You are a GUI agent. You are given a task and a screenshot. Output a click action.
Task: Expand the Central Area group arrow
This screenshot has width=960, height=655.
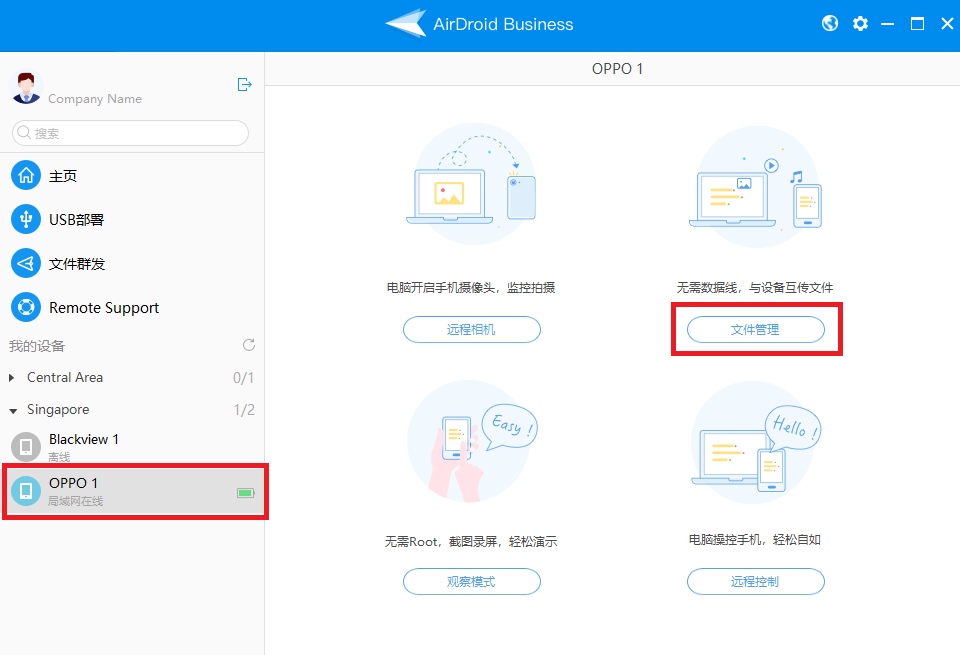pos(12,378)
